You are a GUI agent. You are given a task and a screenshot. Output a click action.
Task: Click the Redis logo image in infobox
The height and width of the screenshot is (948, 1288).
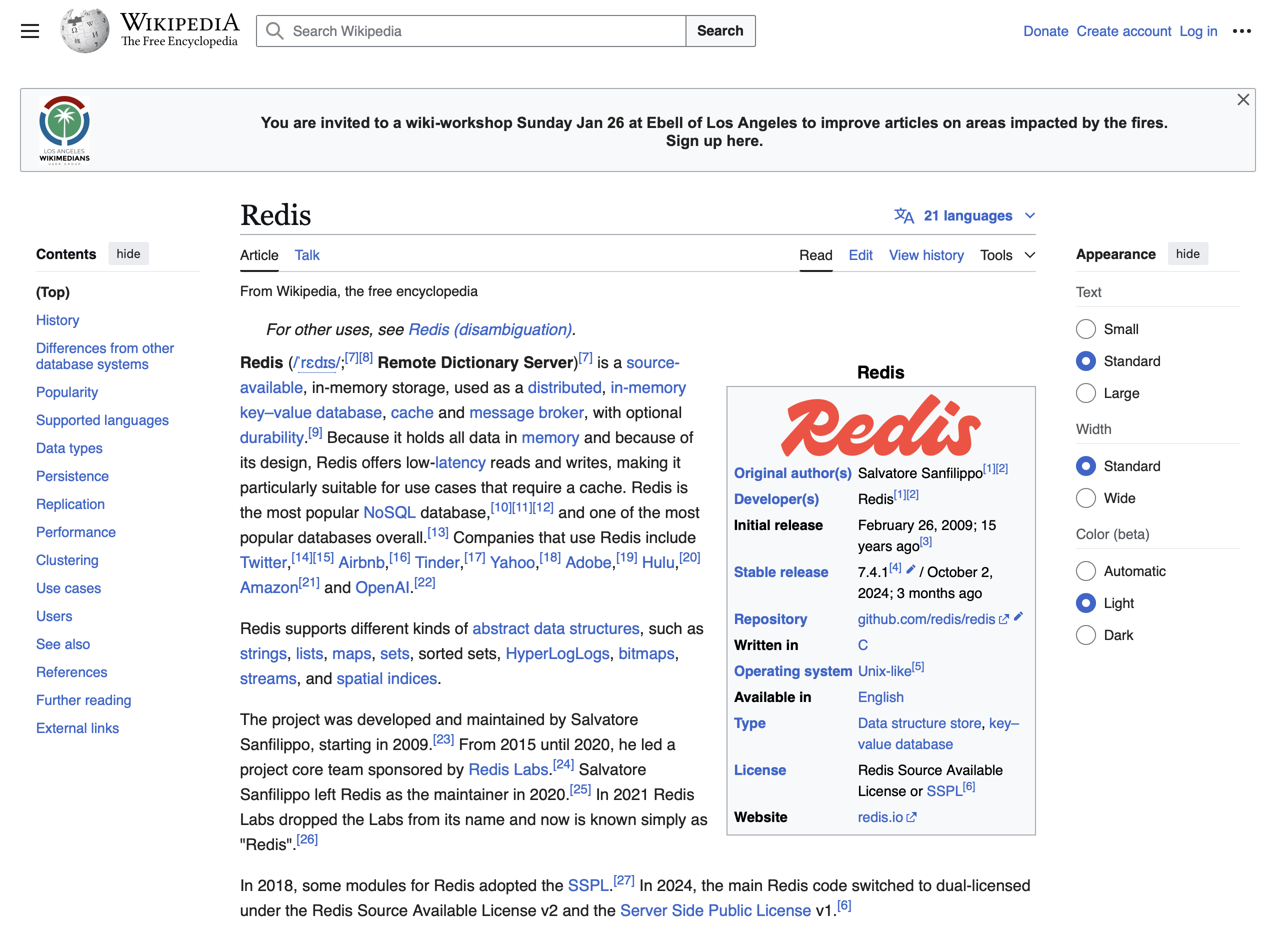[x=880, y=426]
